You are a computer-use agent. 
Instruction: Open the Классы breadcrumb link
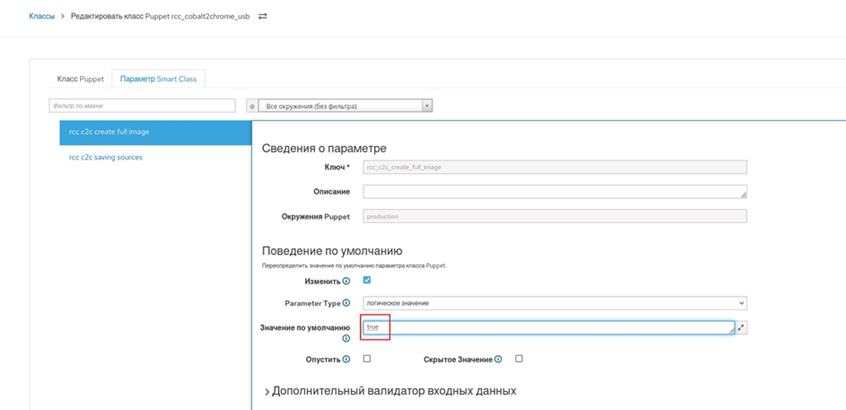point(41,16)
